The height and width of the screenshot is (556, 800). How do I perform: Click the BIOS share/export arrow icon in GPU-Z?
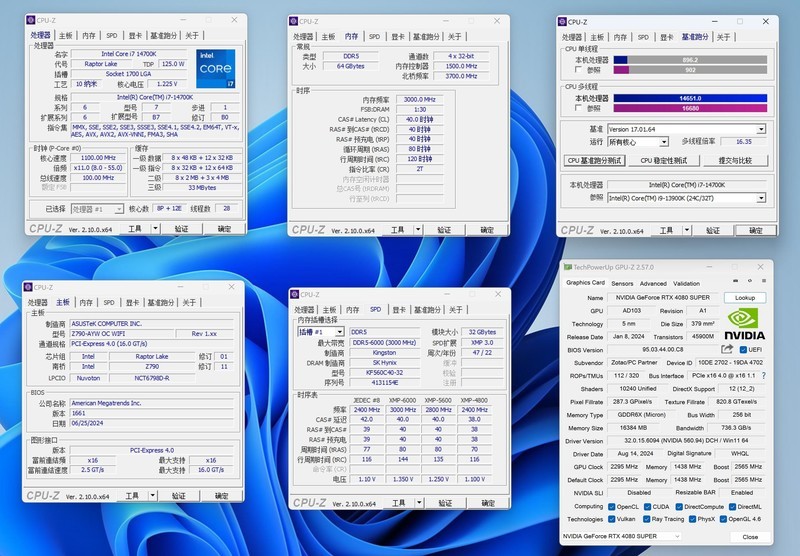727,350
